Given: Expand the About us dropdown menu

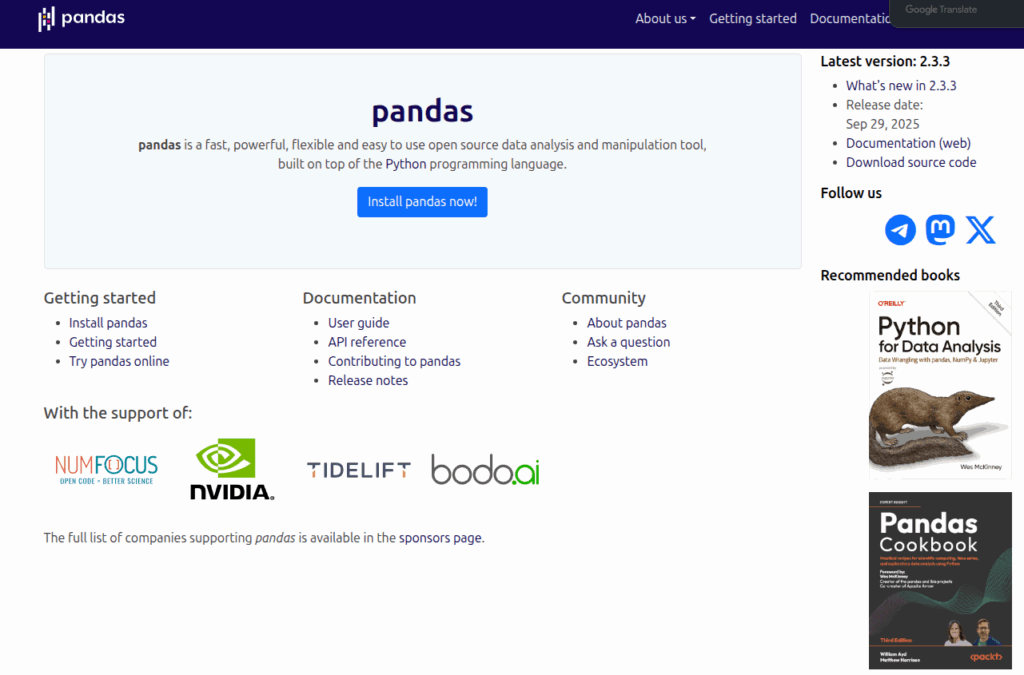Looking at the screenshot, I should [665, 18].
